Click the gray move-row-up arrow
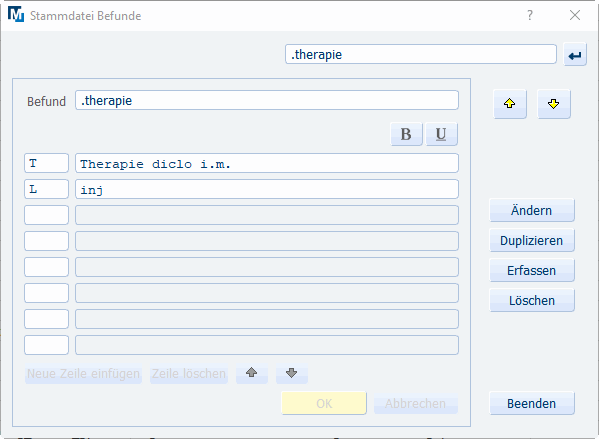Screen dimensions: 599x439 [x=251, y=373]
